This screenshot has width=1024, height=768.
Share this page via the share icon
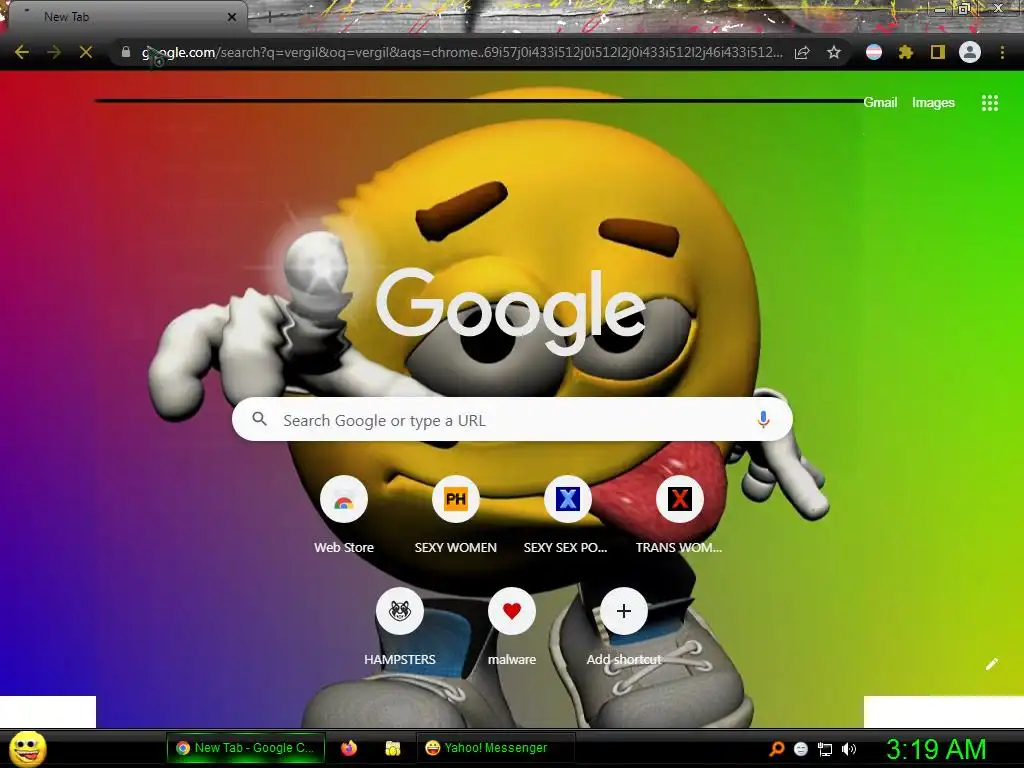click(802, 52)
